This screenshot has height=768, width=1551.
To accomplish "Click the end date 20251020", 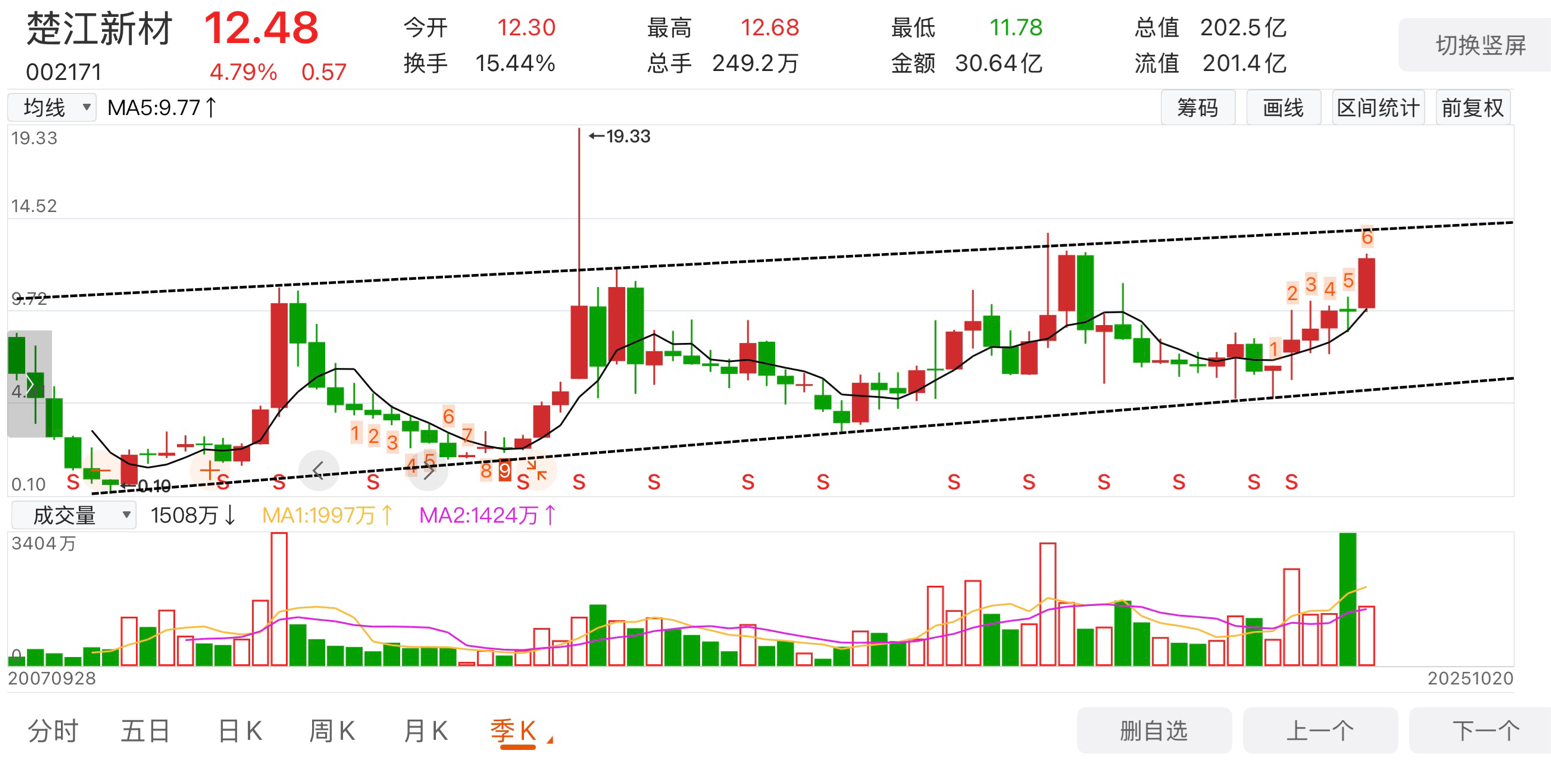I will pos(1470,678).
